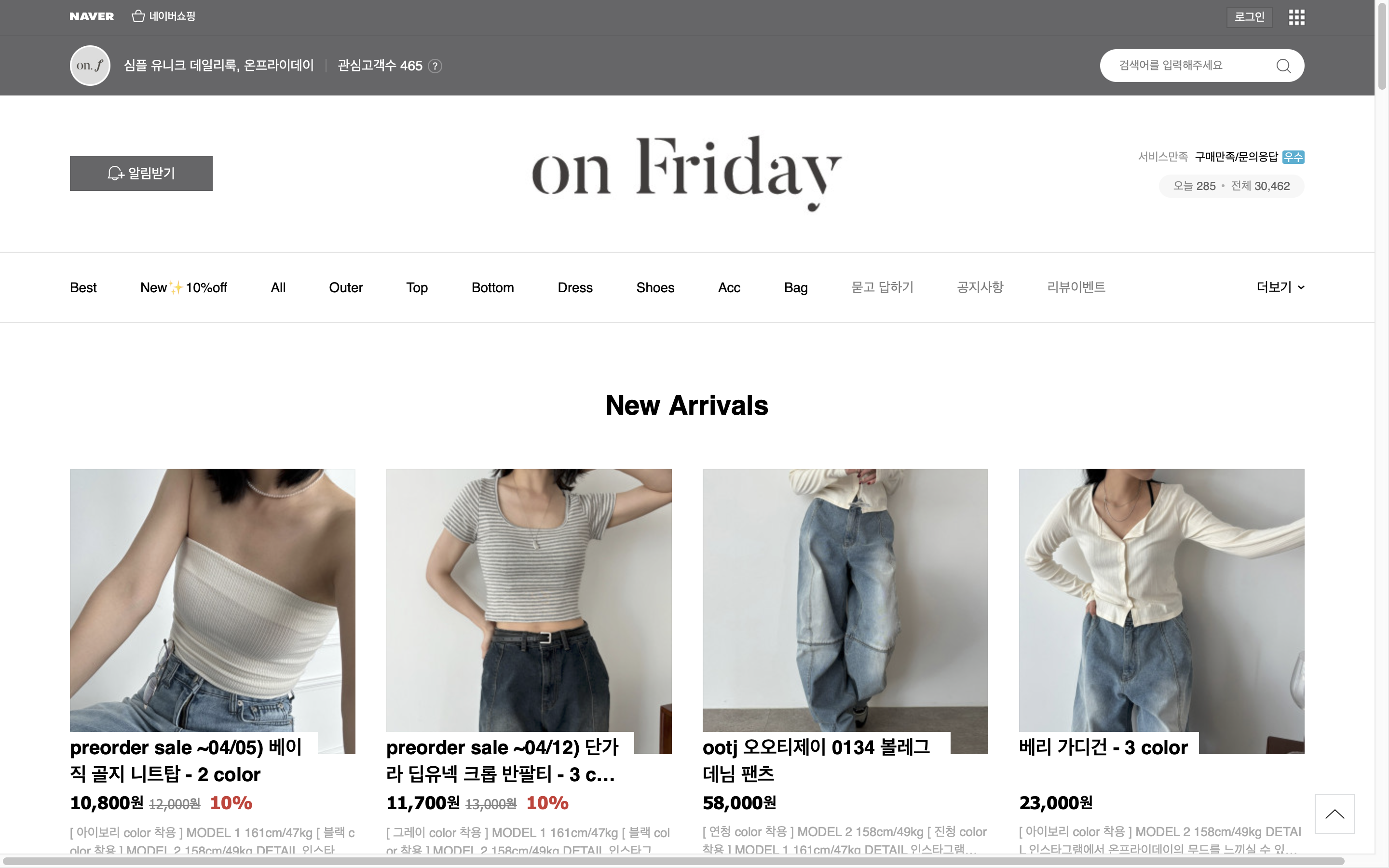Click the on Friday store banner logo
The image size is (1389, 868).
coord(686,174)
